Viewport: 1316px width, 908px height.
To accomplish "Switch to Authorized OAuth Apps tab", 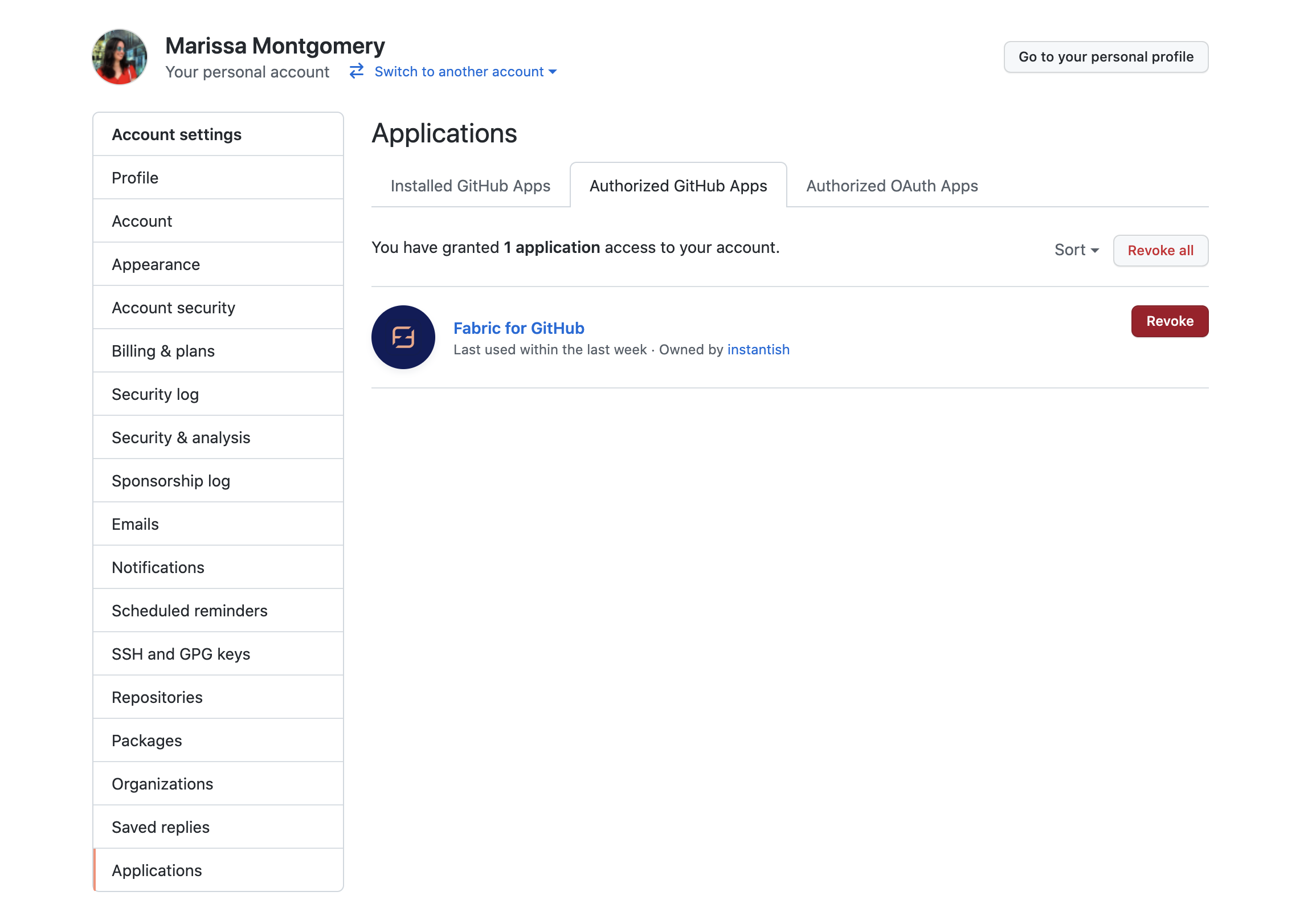I will tap(892, 186).
